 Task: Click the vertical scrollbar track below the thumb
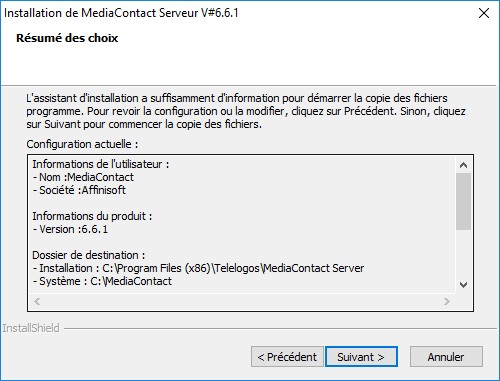click(x=463, y=253)
